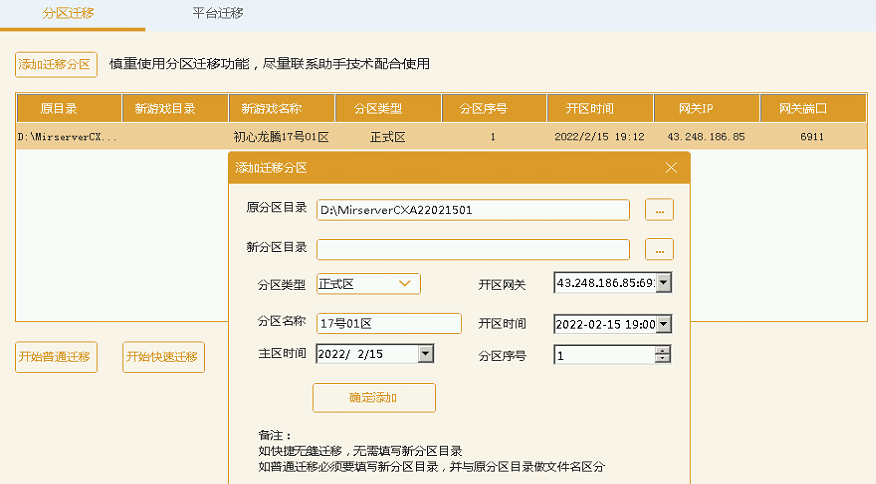Screen dimensions: 876x484
Task: Increase the 分区序号 value
Action: pyautogui.click(x=662, y=350)
